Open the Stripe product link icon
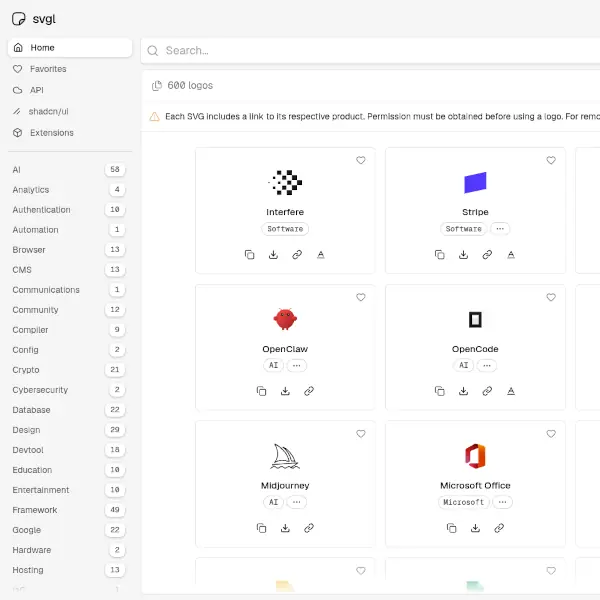The height and width of the screenshot is (600, 600). 487,254
